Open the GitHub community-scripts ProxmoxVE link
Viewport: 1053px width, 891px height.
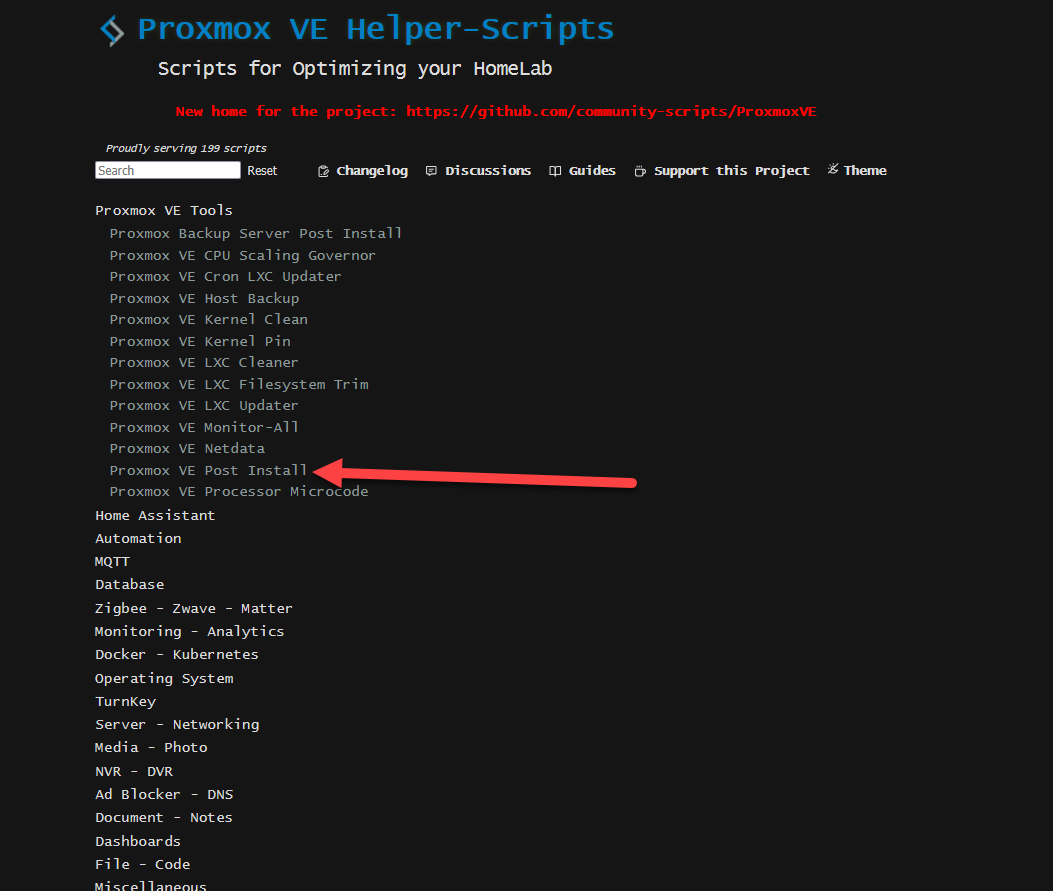(x=611, y=111)
